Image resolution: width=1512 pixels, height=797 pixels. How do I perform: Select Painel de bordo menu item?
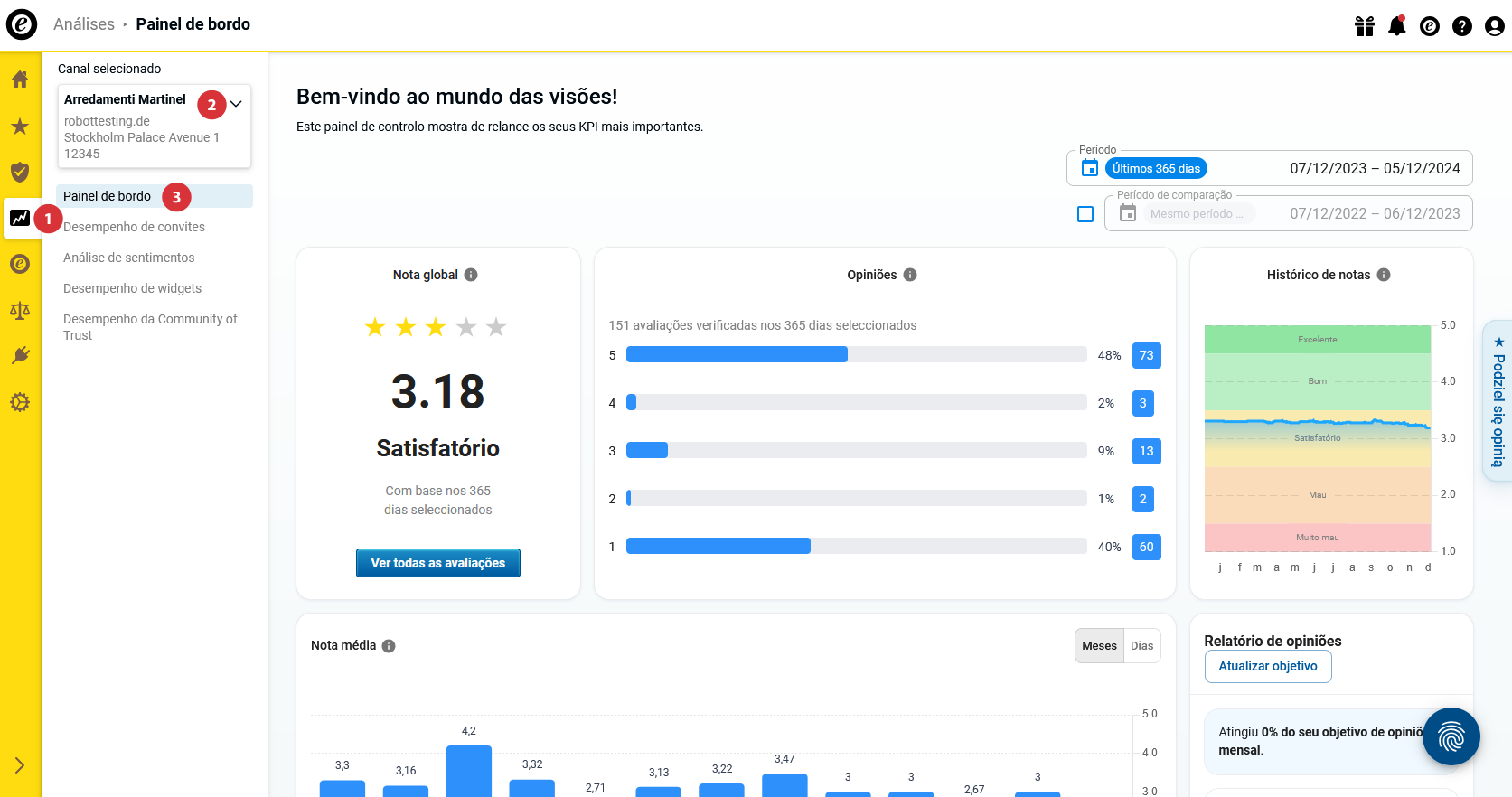(155, 196)
